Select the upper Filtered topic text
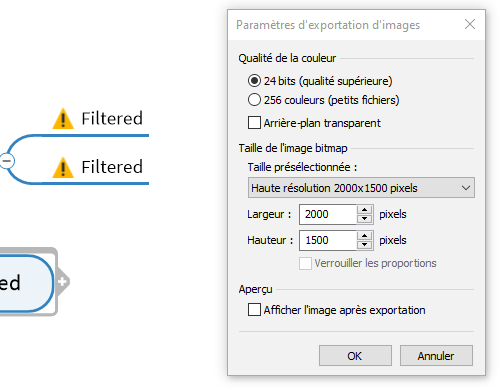Viewport: 499px width, 392px height. (x=112, y=119)
